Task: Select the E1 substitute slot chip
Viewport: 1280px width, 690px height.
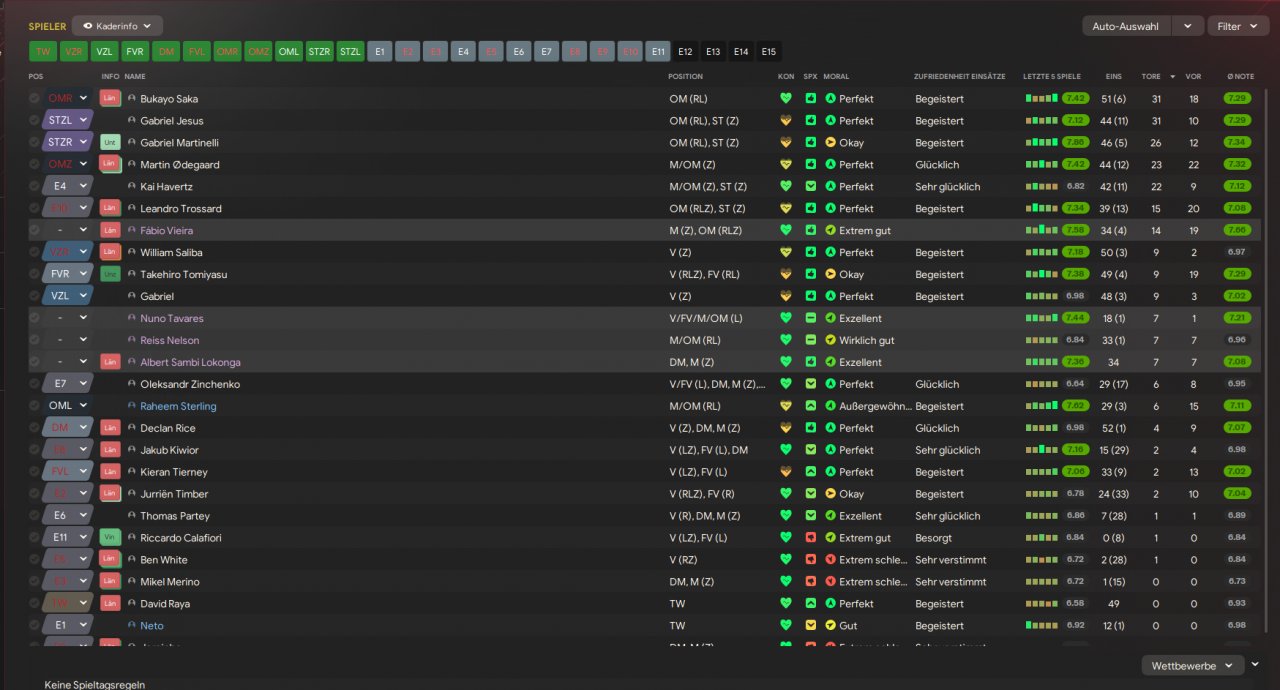Action: point(380,51)
